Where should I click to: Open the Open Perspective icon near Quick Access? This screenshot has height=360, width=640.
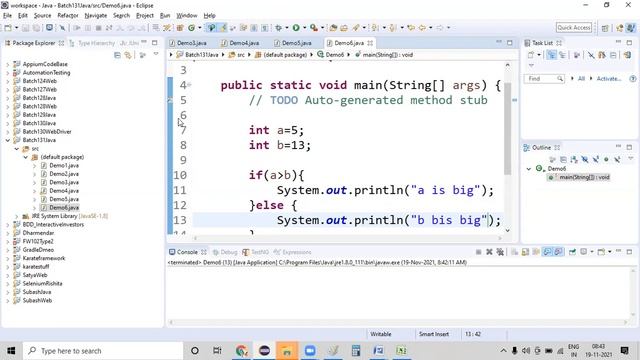[x=605, y=28]
